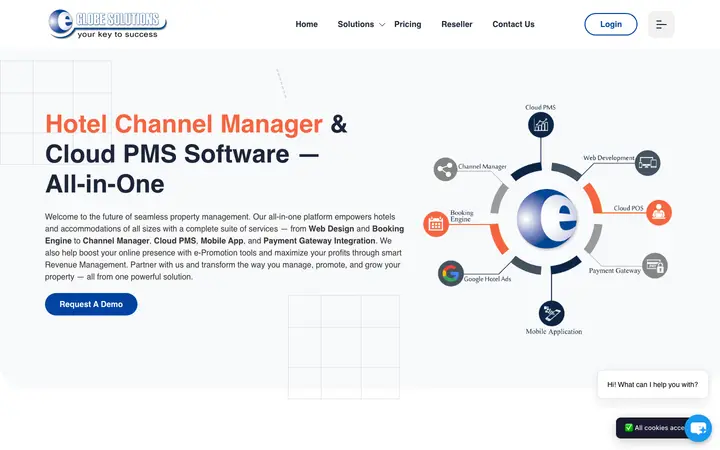The width and height of the screenshot is (720, 450).
Task: Click the All-in-One heading line
Action: point(105,184)
